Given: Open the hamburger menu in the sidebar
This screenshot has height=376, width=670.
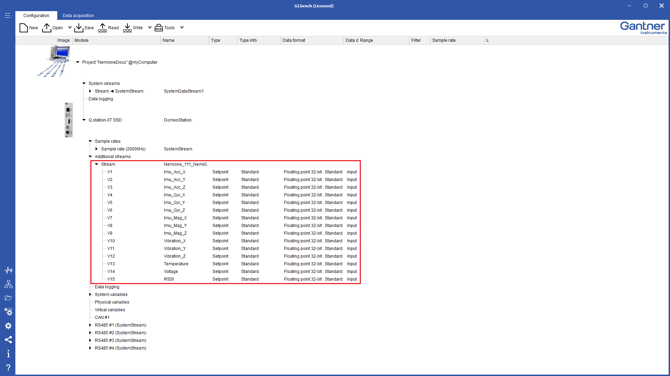Looking at the screenshot, I should click(7, 15).
